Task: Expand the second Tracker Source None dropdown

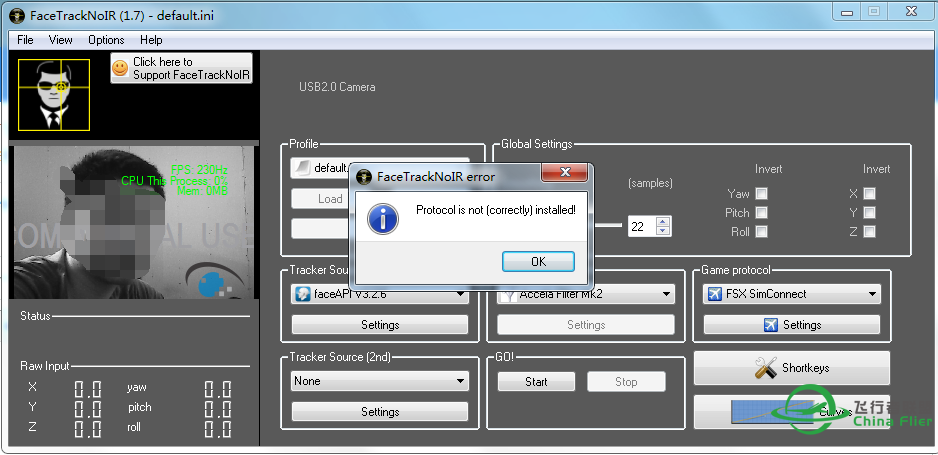Action: tap(379, 381)
